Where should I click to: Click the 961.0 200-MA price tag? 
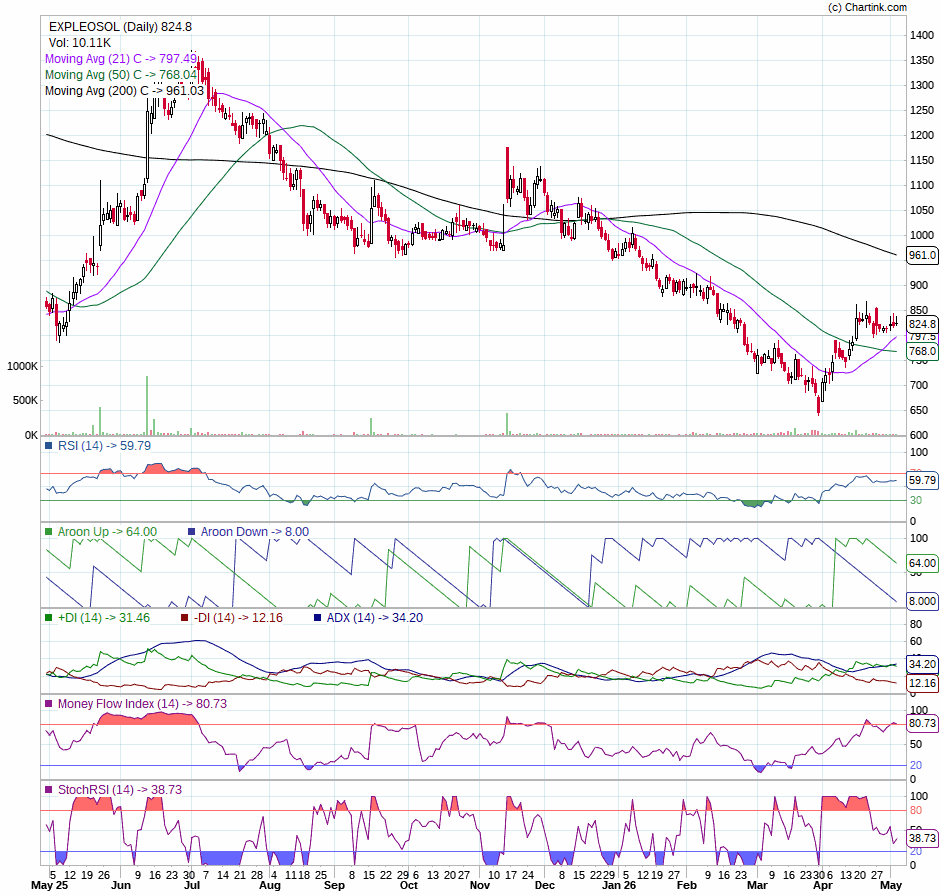click(922, 255)
